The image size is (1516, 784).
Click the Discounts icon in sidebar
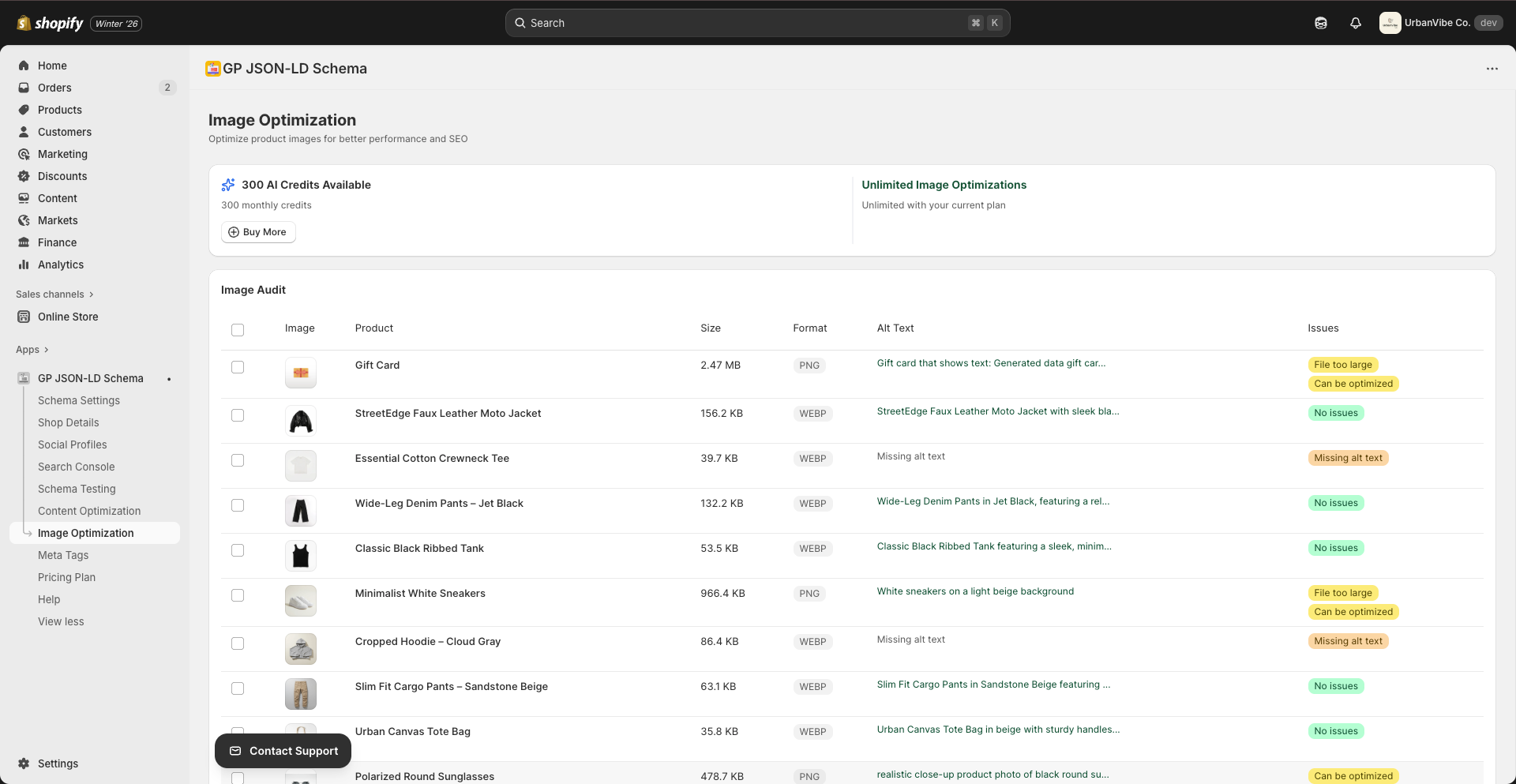coord(24,176)
